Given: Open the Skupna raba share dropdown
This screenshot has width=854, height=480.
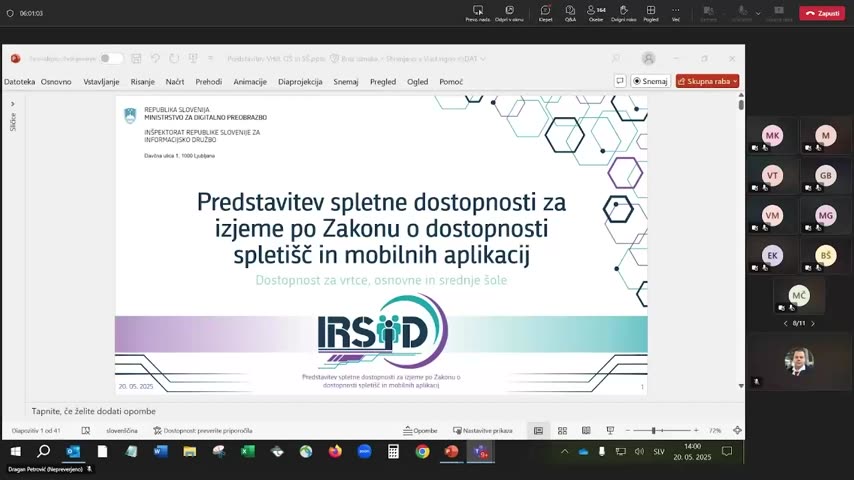Looking at the screenshot, I should tap(707, 81).
